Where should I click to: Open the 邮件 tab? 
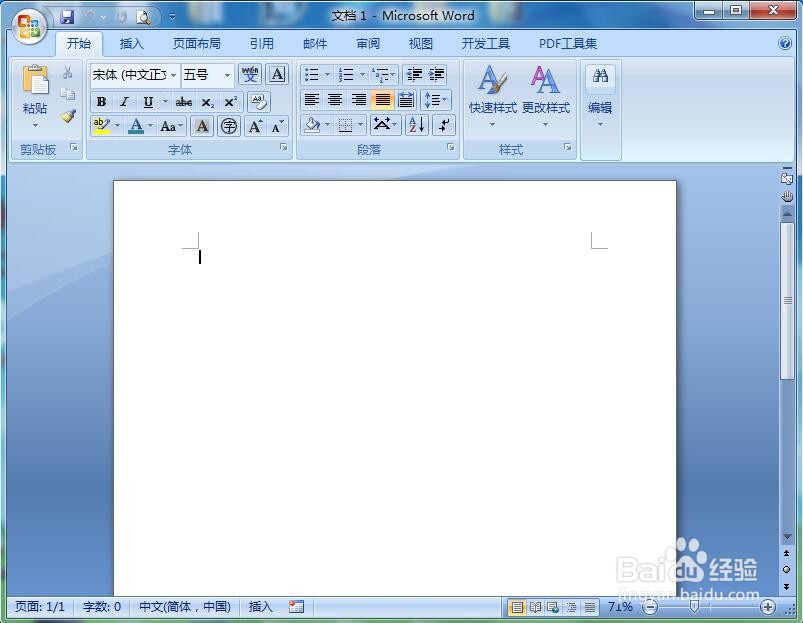[315, 44]
